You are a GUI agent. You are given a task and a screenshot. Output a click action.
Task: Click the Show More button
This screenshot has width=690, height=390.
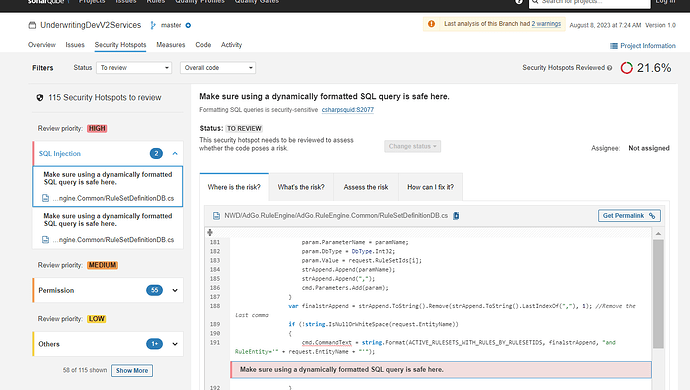[x=132, y=371]
